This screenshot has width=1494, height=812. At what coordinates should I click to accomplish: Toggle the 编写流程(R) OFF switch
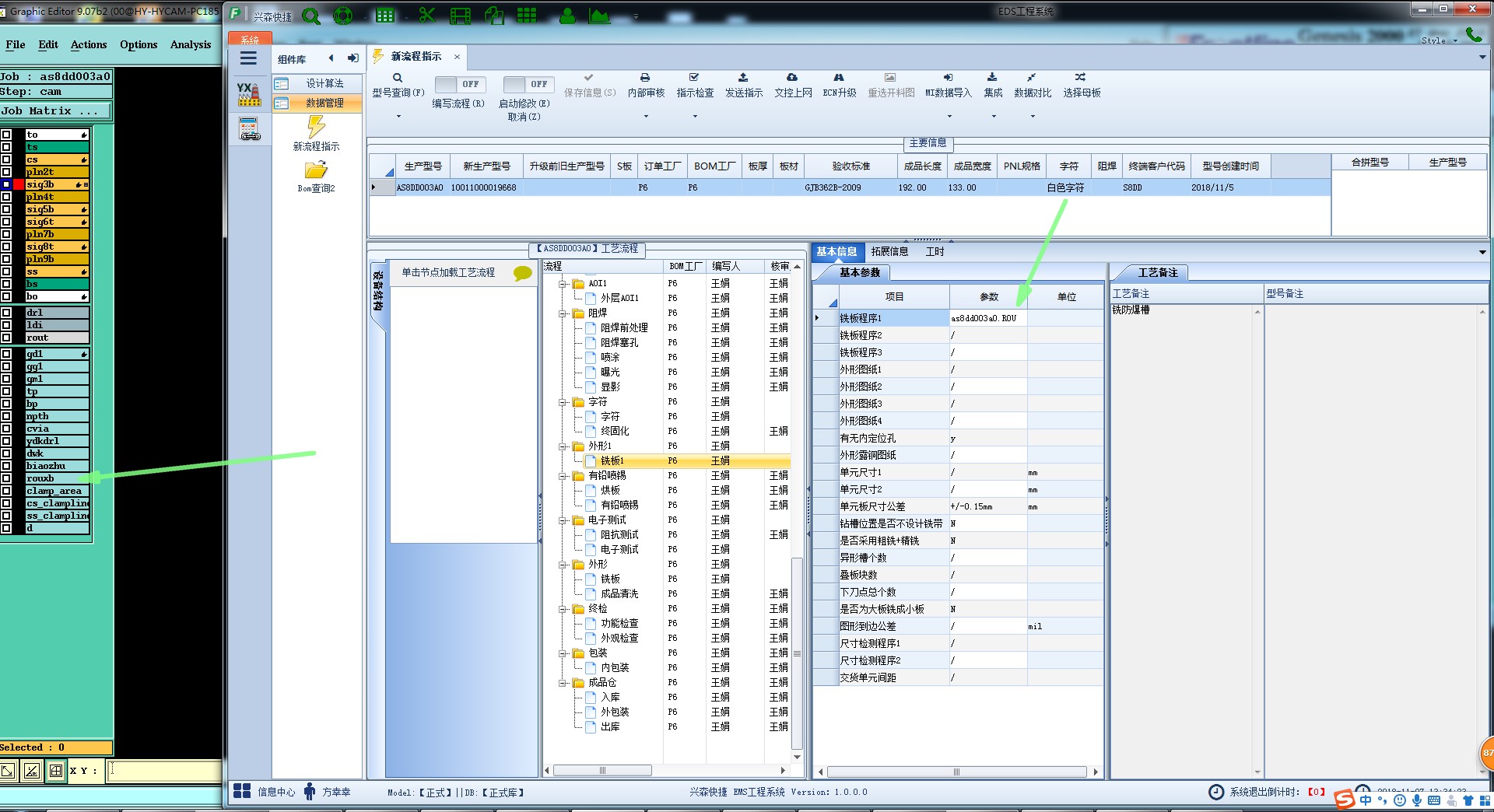click(x=459, y=84)
